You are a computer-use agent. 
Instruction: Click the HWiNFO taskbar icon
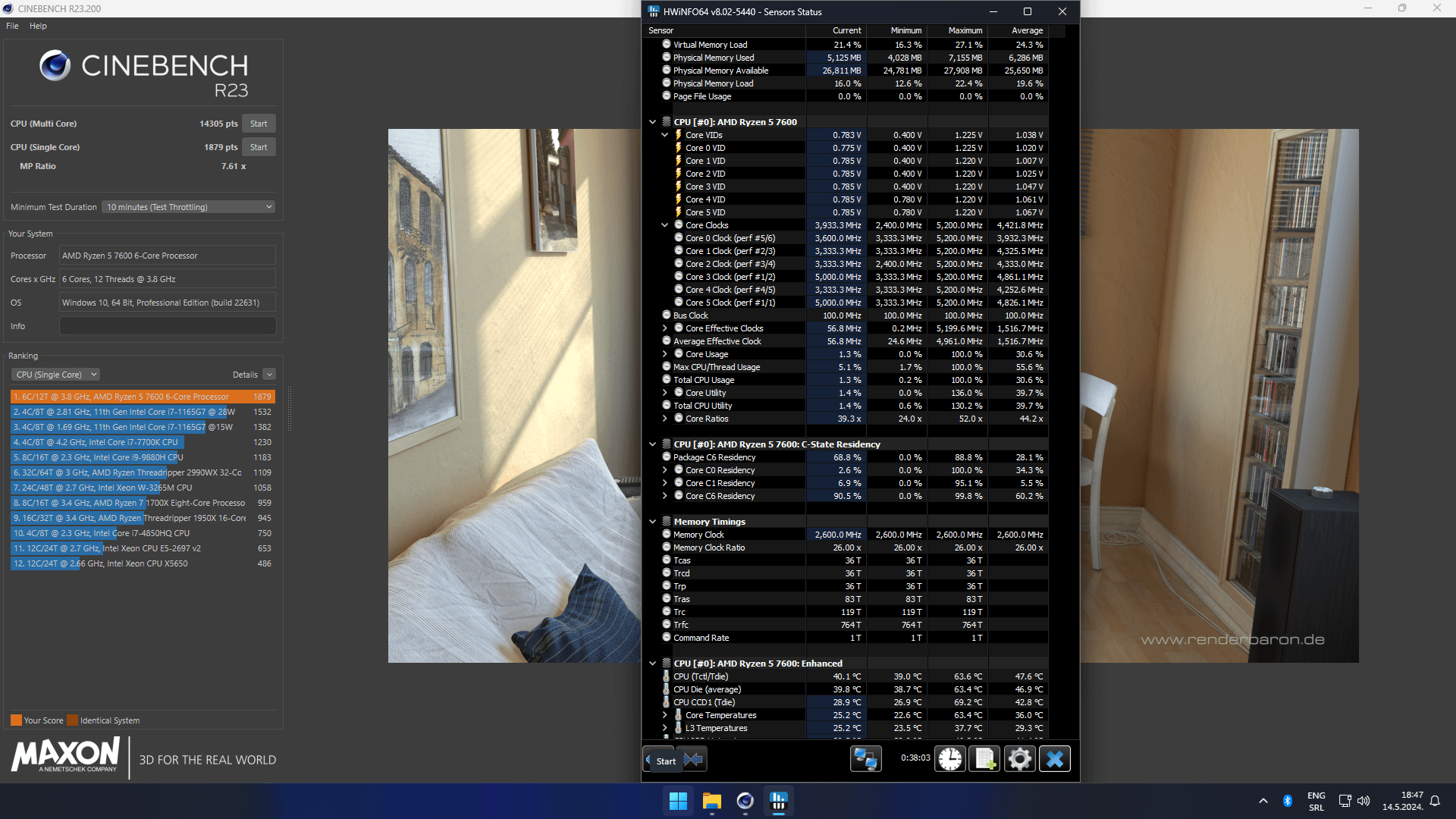[x=778, y=801]
